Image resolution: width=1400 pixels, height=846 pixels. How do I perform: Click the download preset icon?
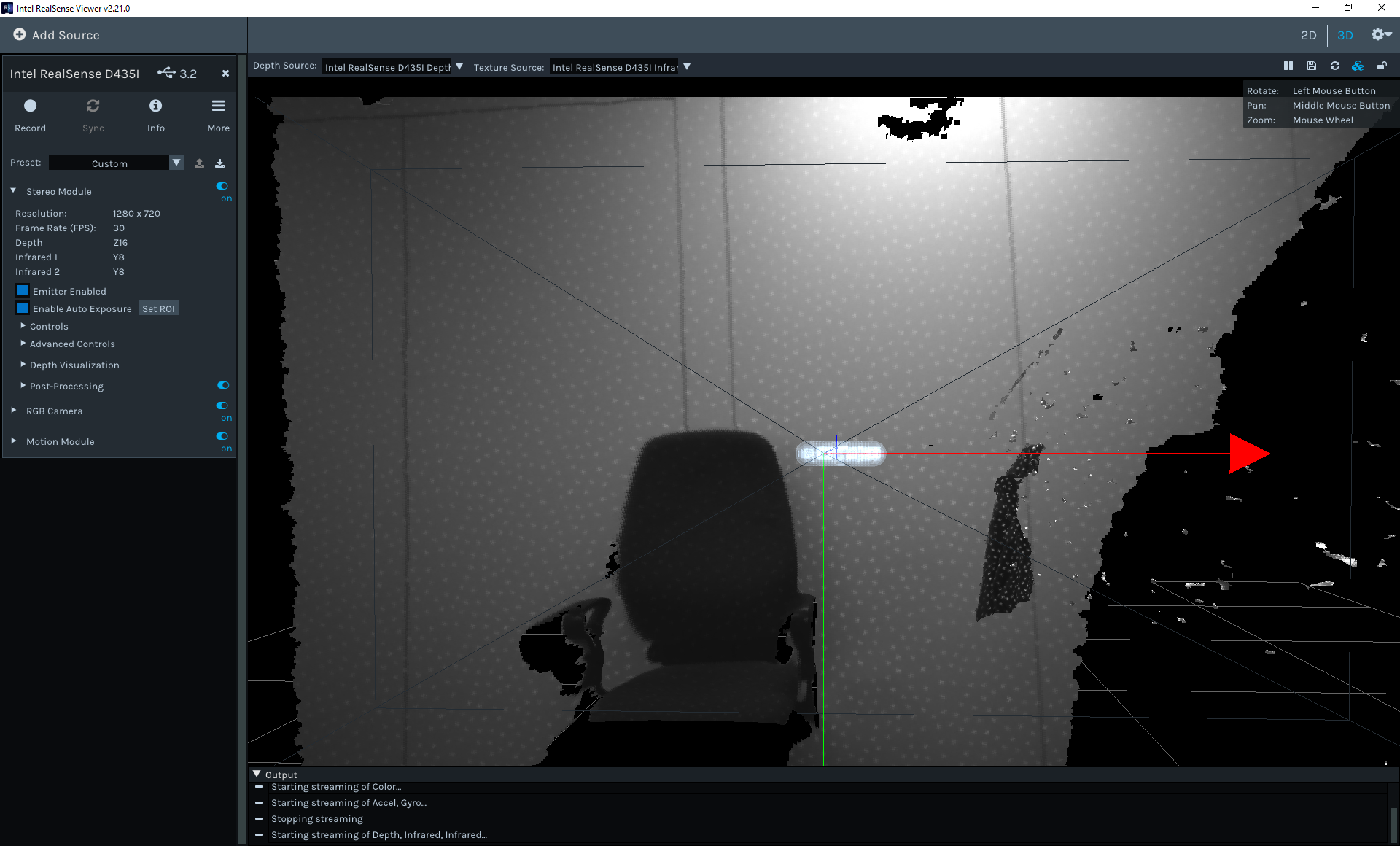click(x=219, y=163)
